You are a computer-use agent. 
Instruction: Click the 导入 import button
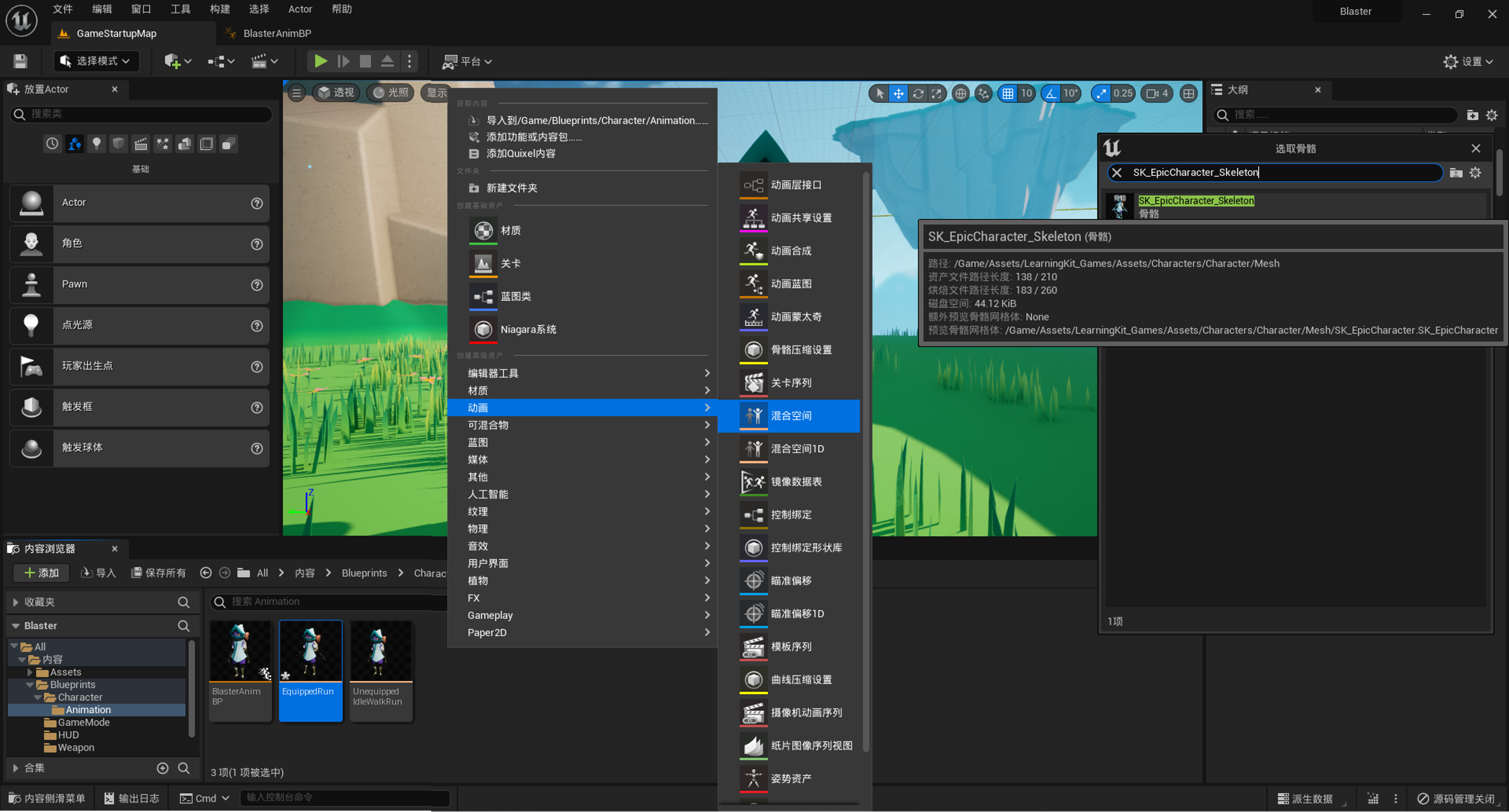tap(98, 572)
